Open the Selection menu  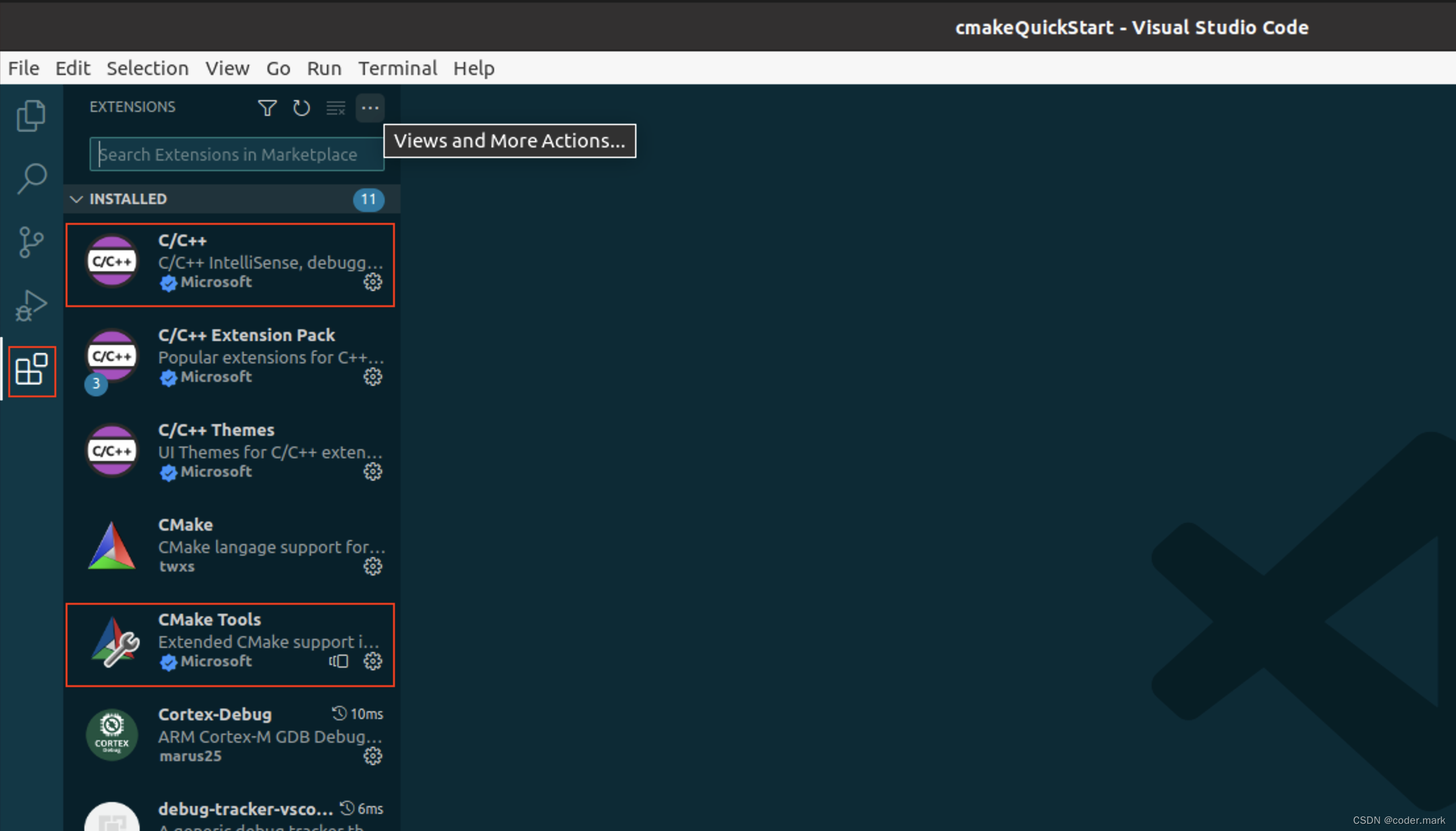tap(148, 68)
